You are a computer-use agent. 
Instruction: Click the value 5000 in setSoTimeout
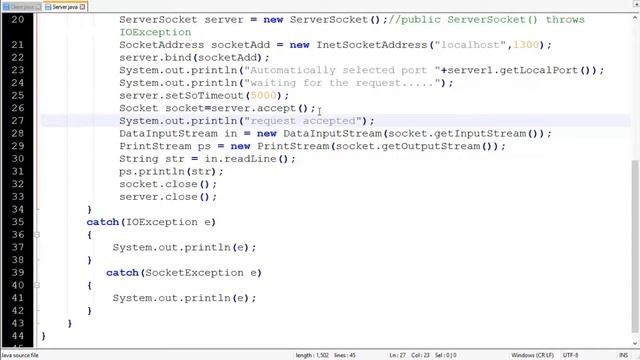coord(263,96)
